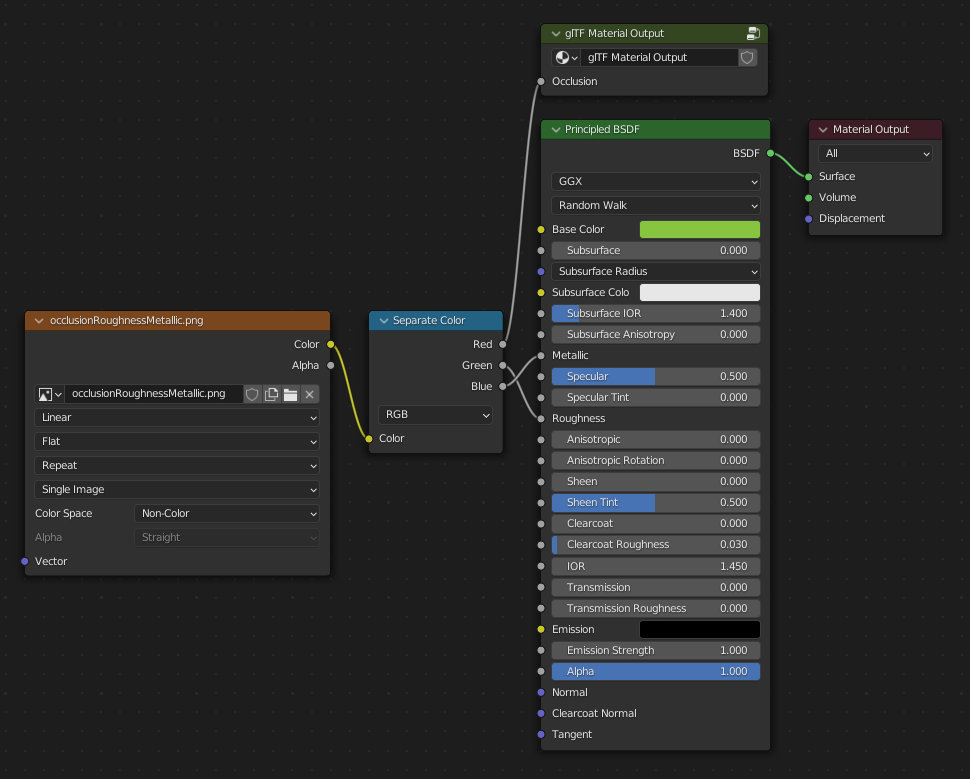Collapse the Separate Color node
The height and width of the screenshot is (779, 970).
point(383,321)
